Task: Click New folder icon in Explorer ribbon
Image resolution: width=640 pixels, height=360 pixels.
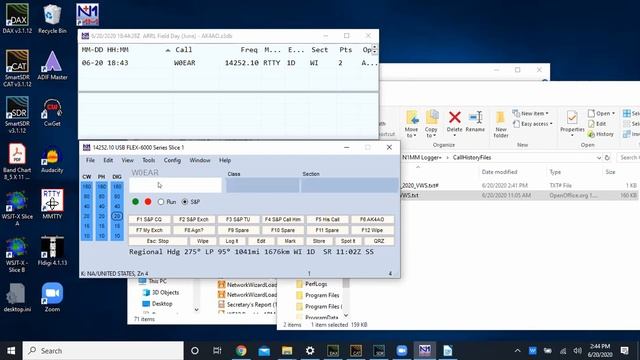Action: (x=500, y=125)
